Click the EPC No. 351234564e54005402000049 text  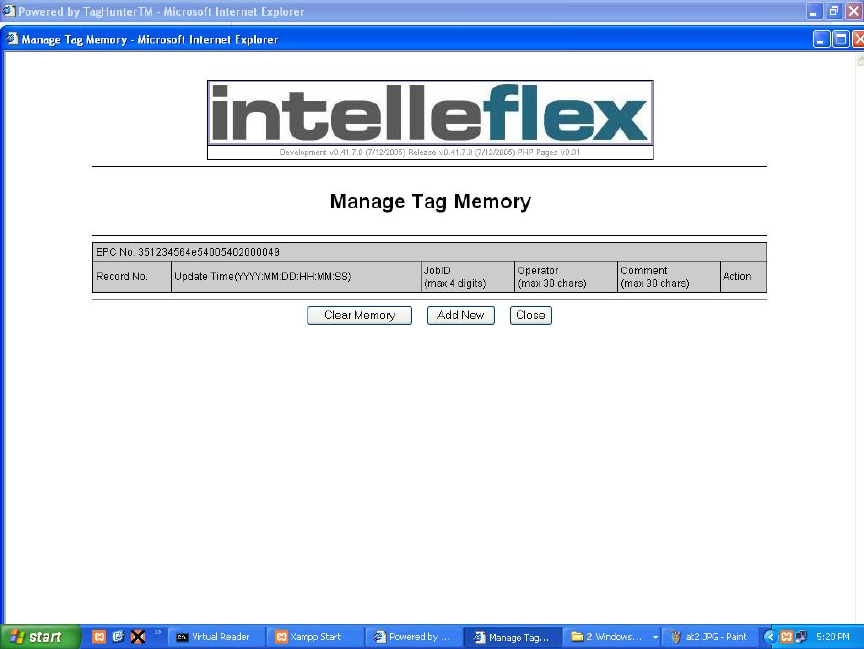(188, 252)
